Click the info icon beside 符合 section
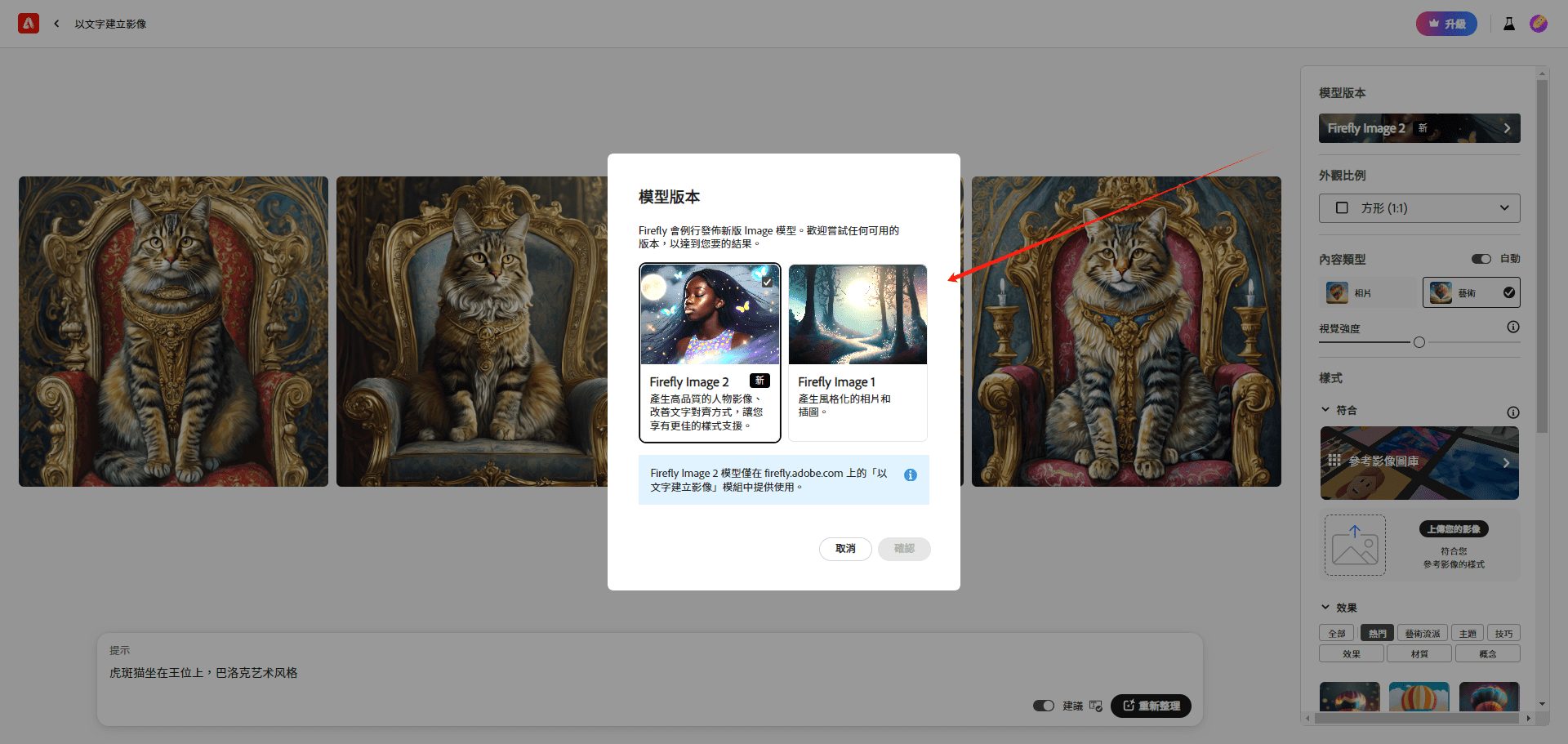The height and width of the screenshot is (744, 1568). point(1513,412)
